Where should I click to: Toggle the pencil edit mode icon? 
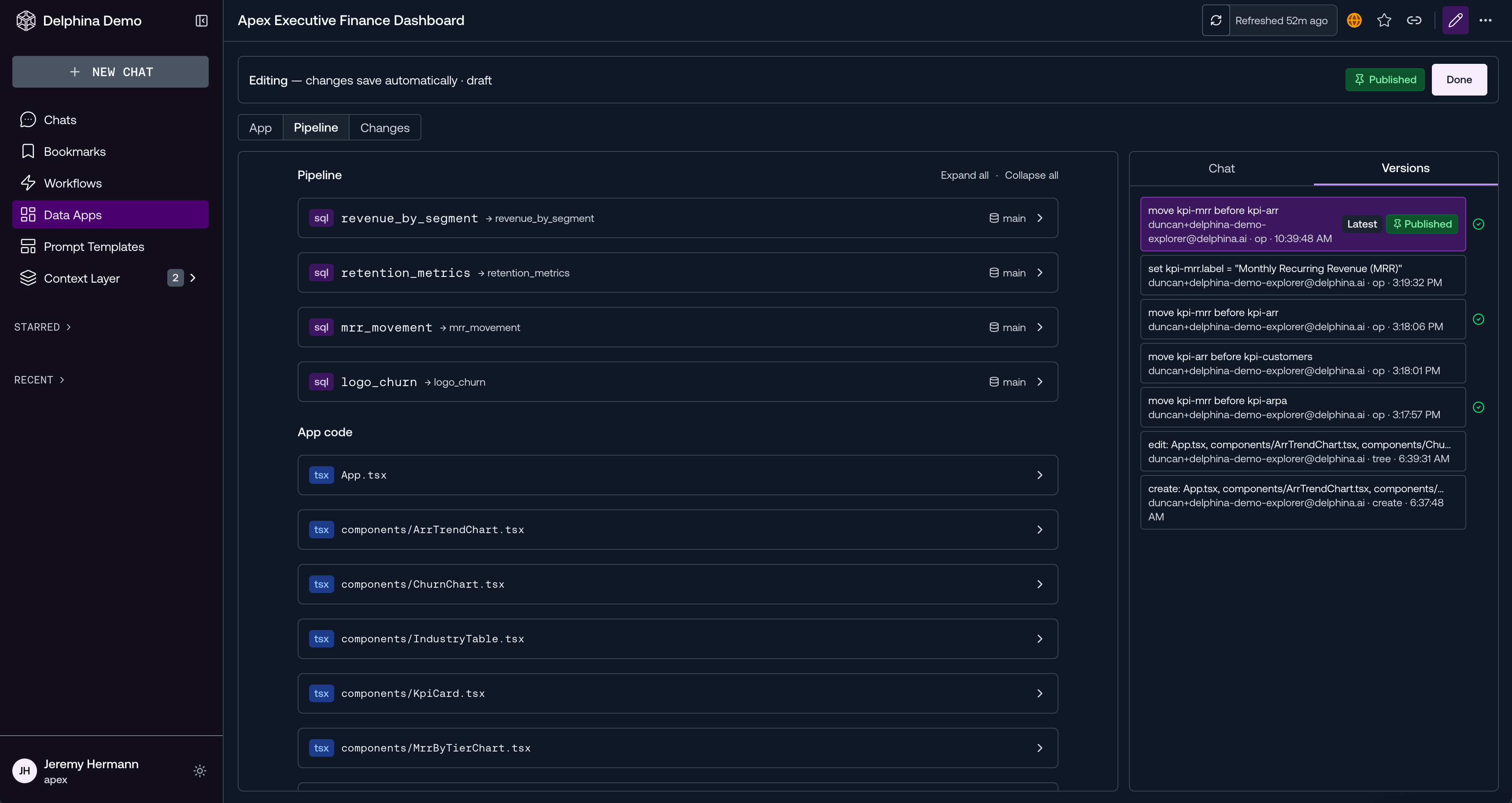pyautogui.click(x=1455, y=21)
